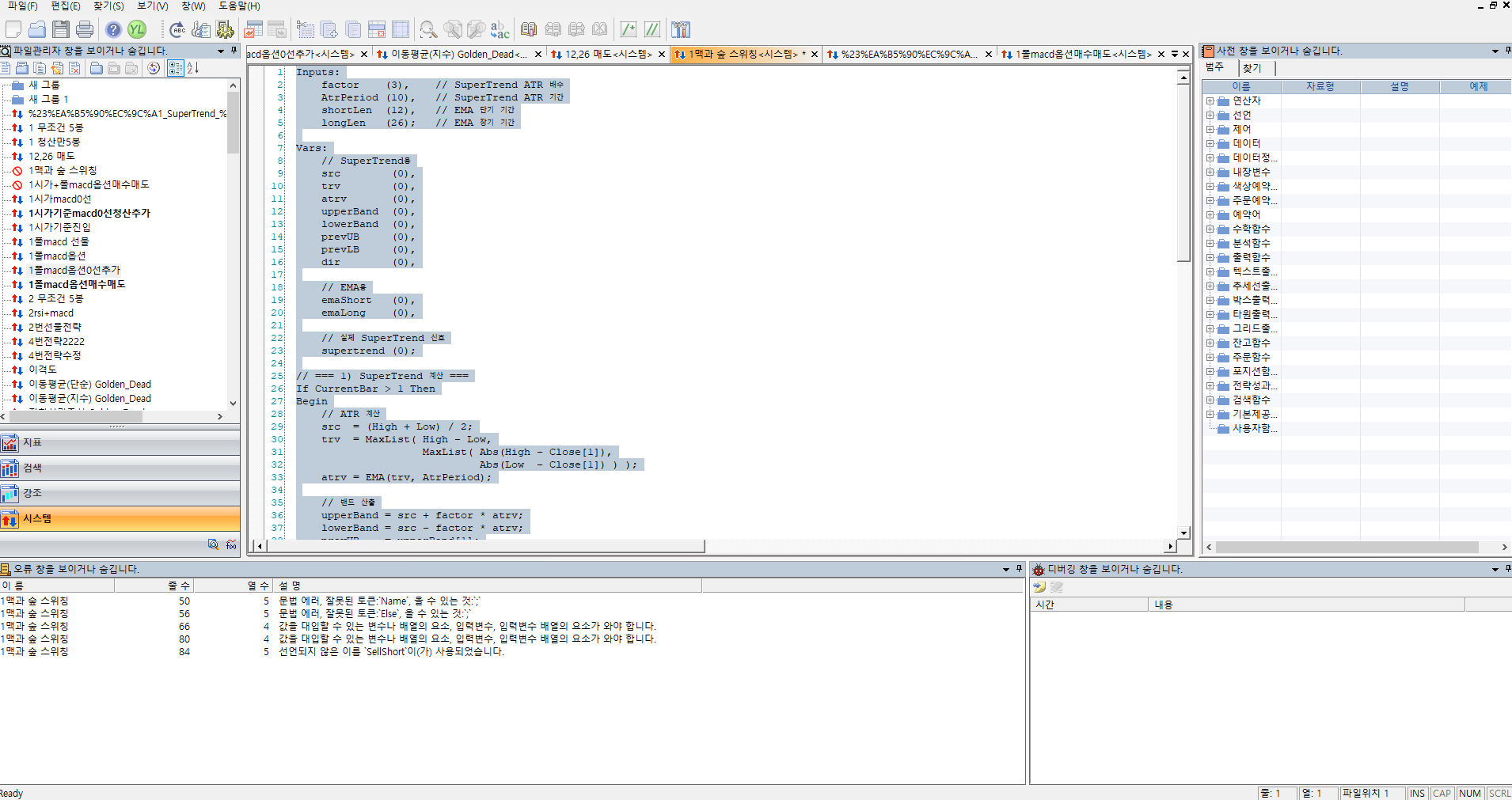Click the A-Z sort icon in file manager
This screenshot has width=1512, height=800.
coord(193,68)
